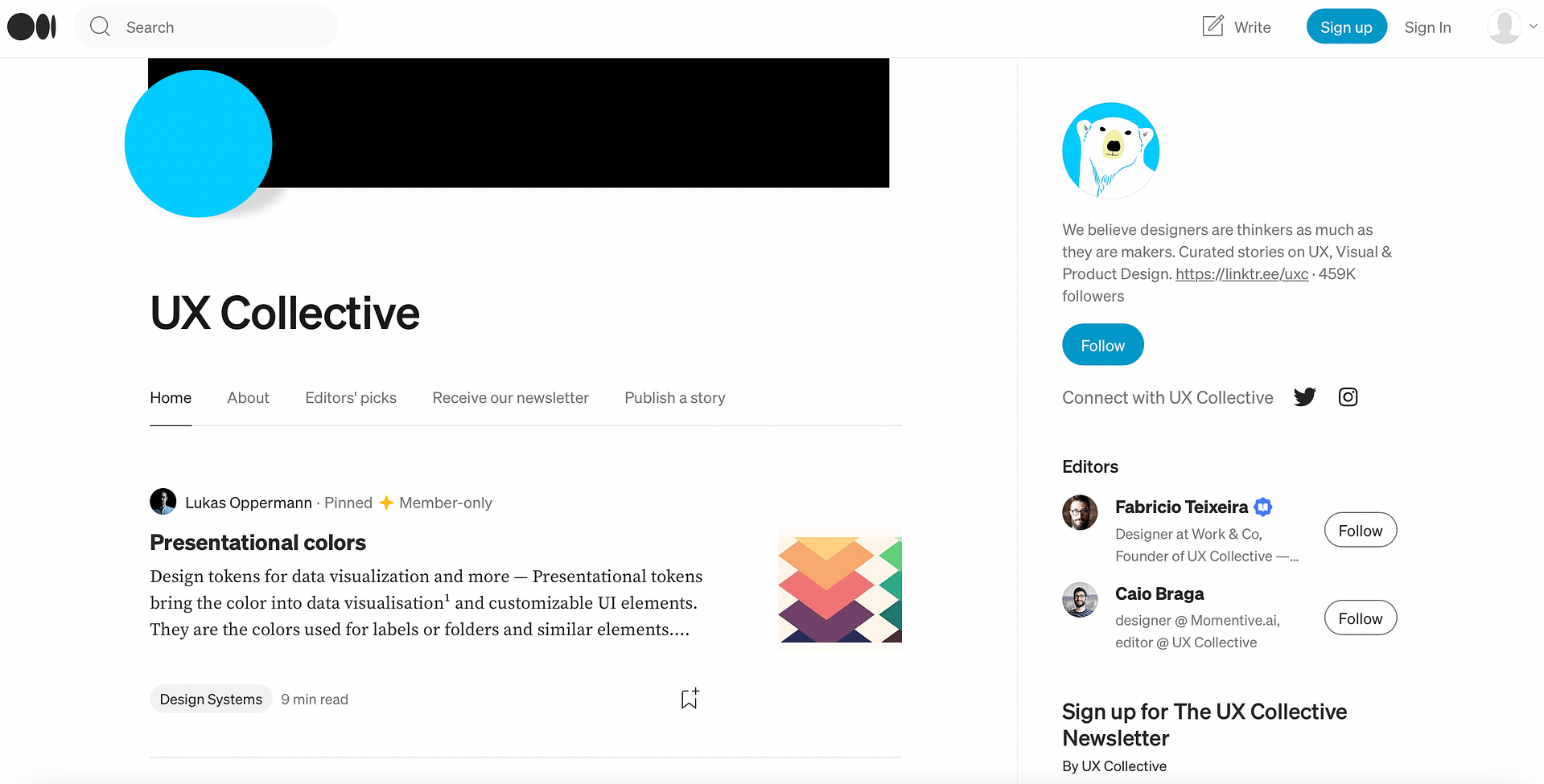Follow editor Fabricio Teixeira

(x=1360, y=530)
